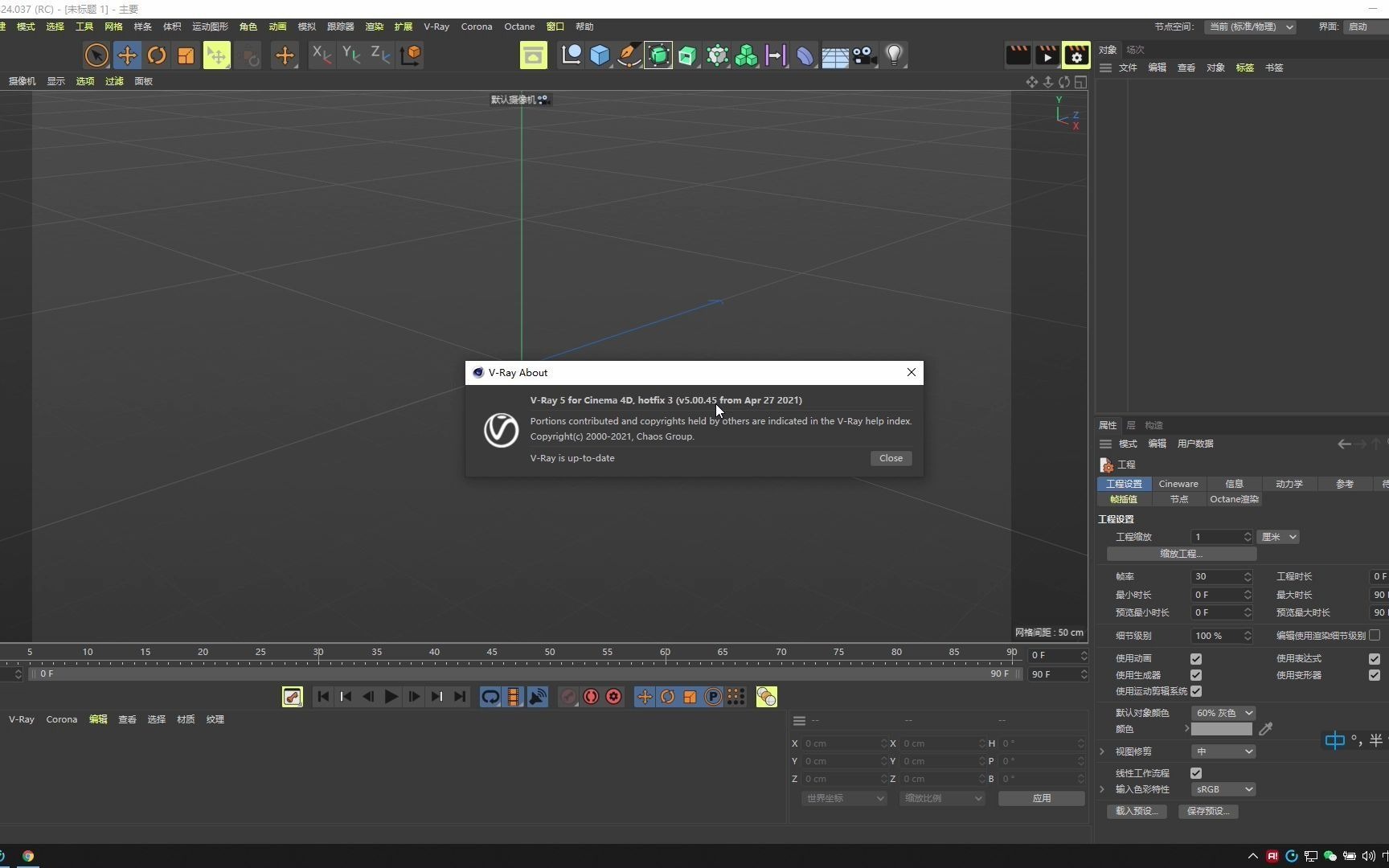Screen dimensions: 1389x868
Task: Render view with clapperboard icon
Action: coord(1018,55)
